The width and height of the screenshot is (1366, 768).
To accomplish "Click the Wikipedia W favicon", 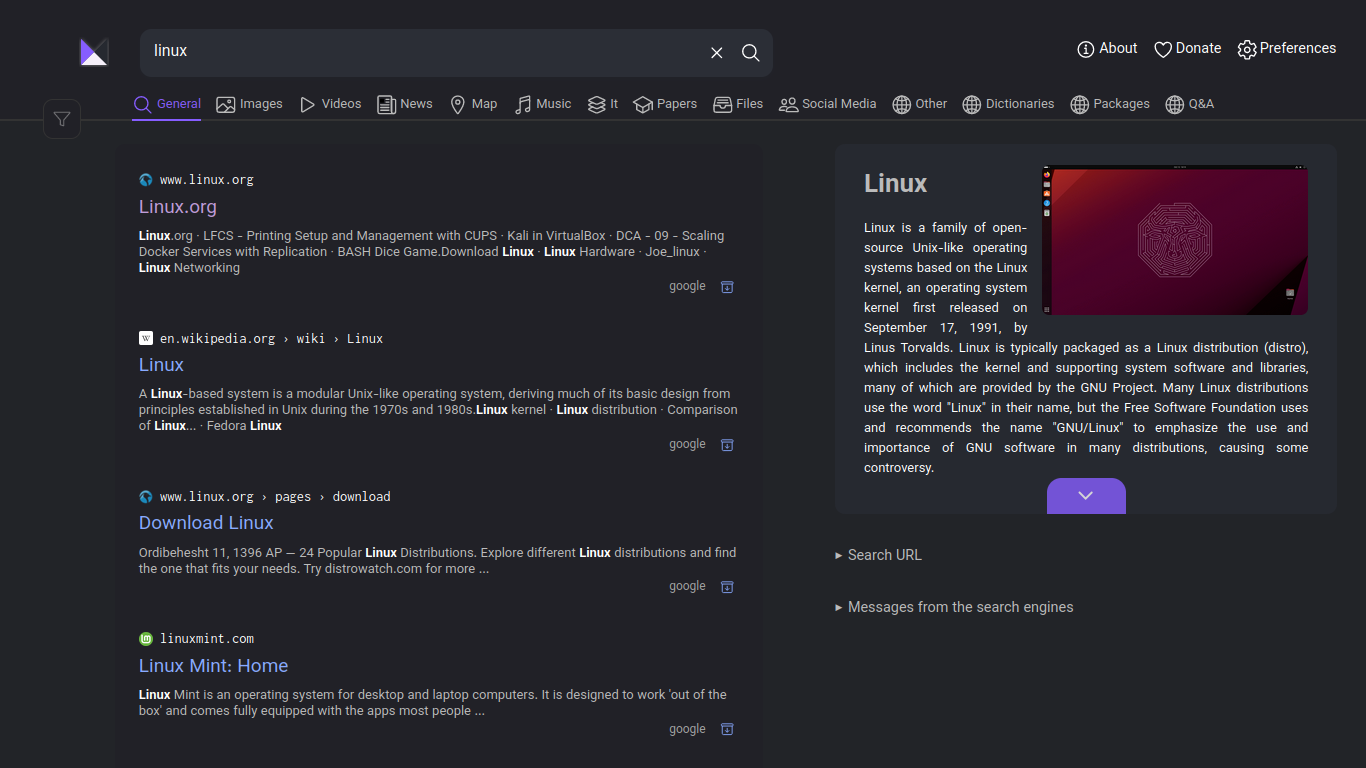I will 146,338.
